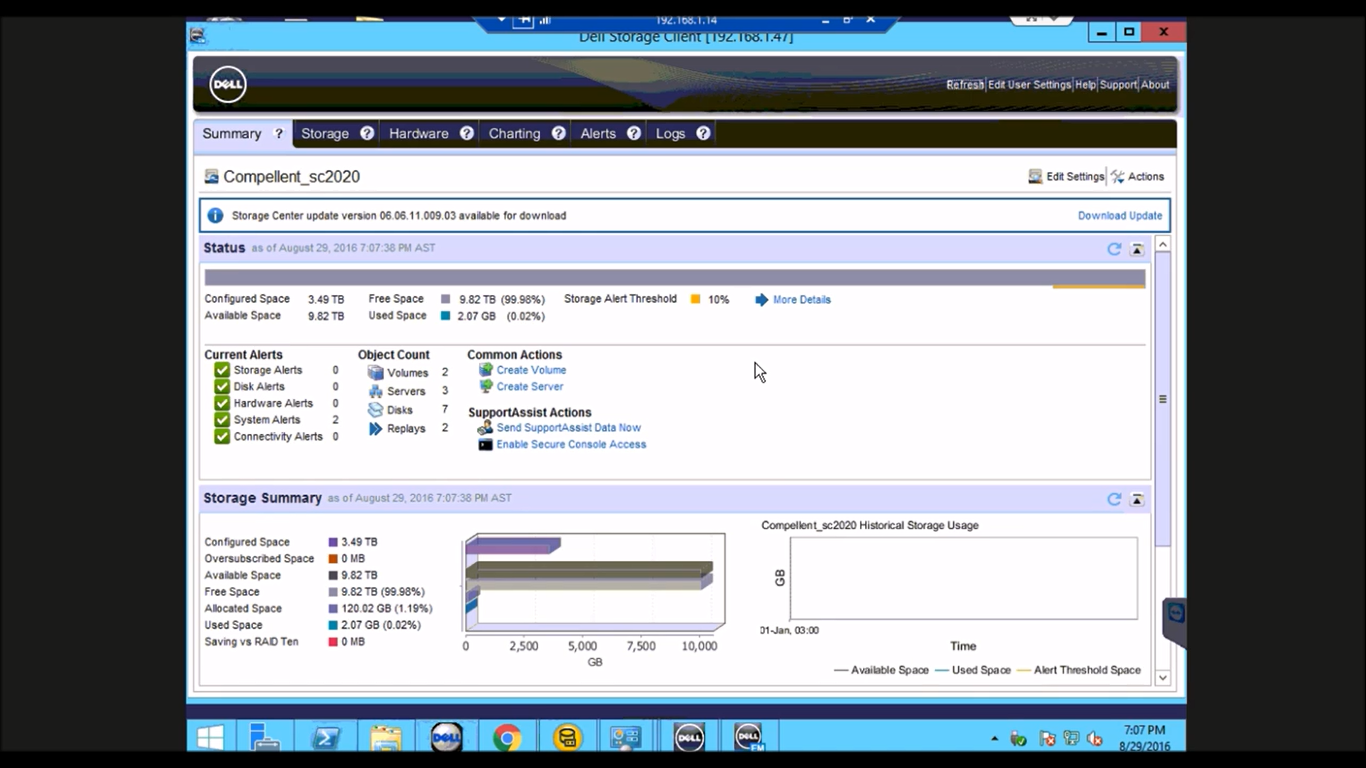
Task: Launch Chrome from the taskbar
Action: tap(507, 737)
